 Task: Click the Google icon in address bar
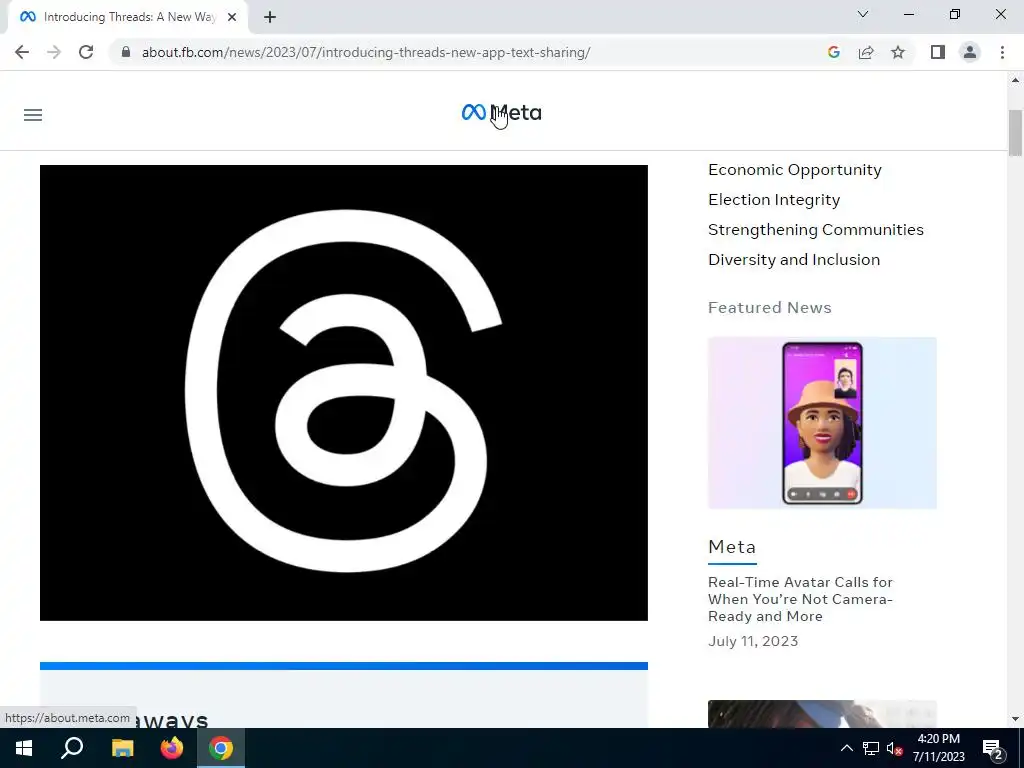[x=833, y=52]
